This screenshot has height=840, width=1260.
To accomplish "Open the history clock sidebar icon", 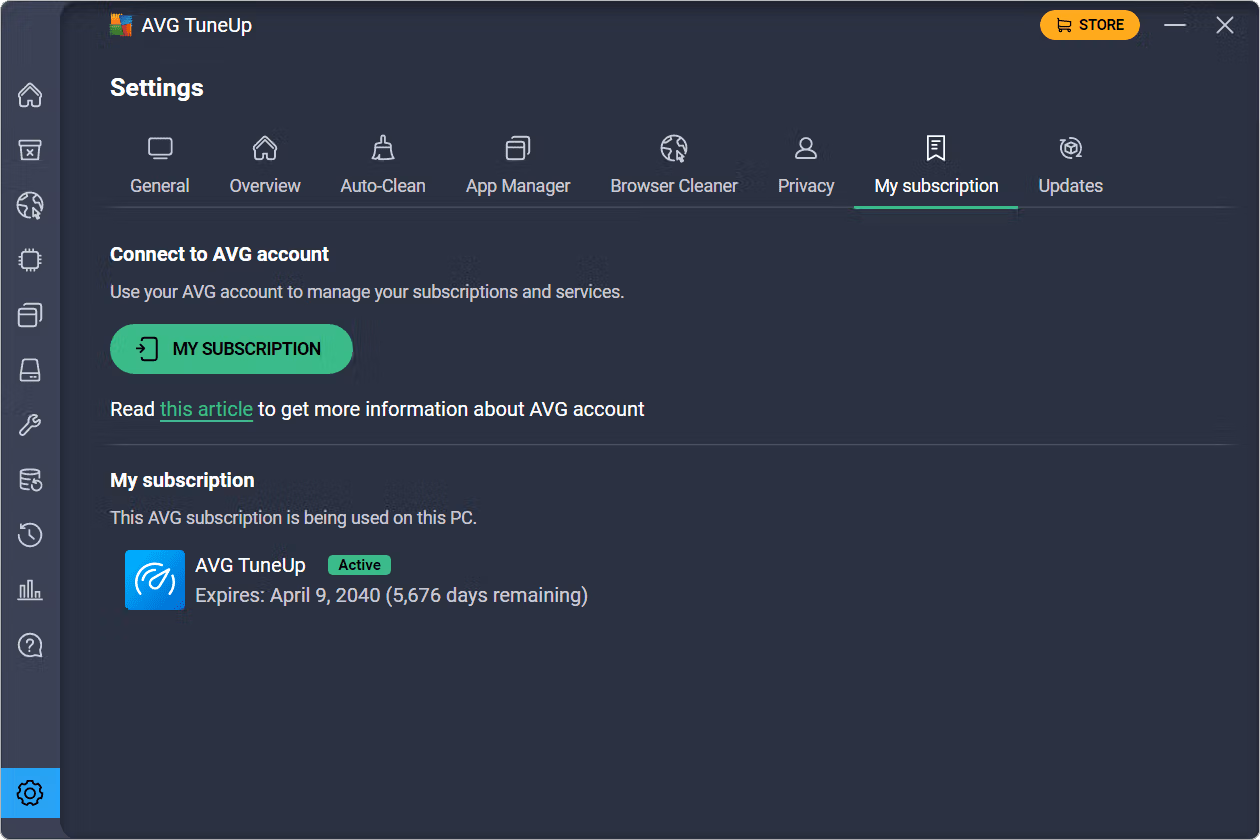I will (30, 534).
